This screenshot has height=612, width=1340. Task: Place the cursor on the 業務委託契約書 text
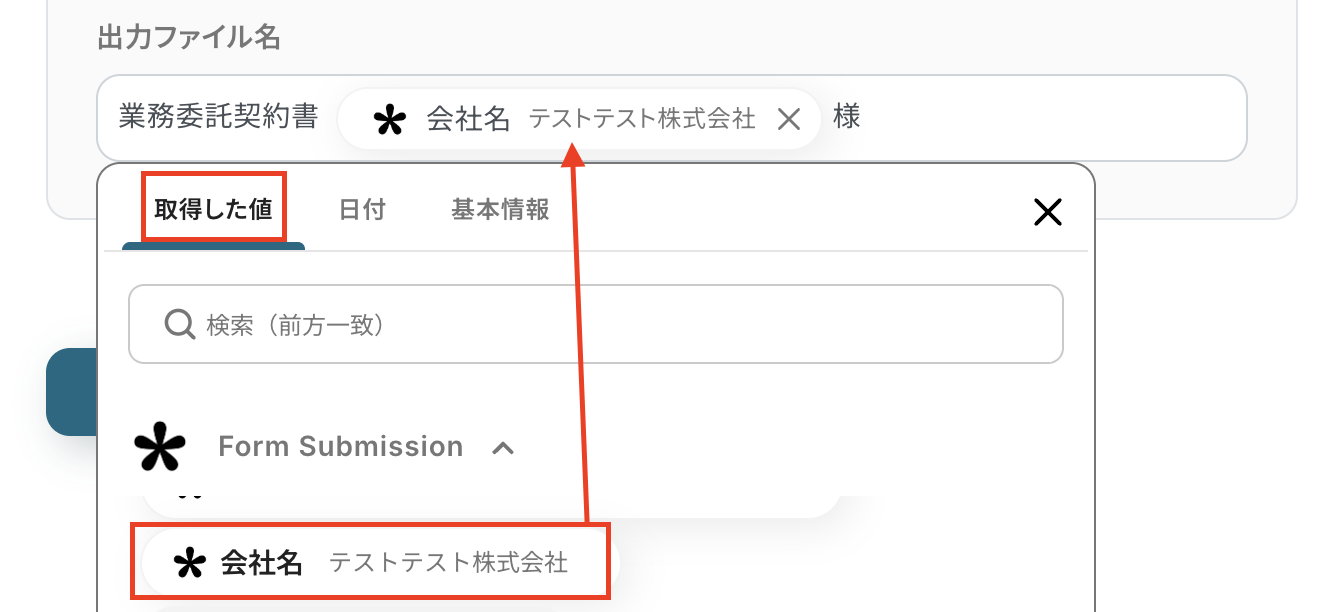pos(218,118)
